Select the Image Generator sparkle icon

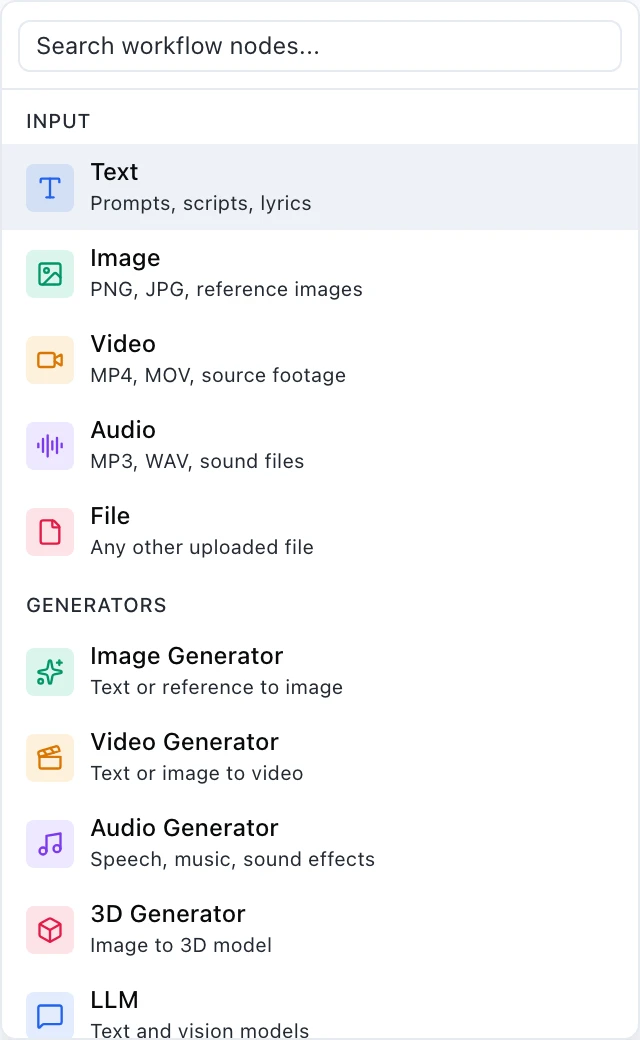(x=50, y=672)
